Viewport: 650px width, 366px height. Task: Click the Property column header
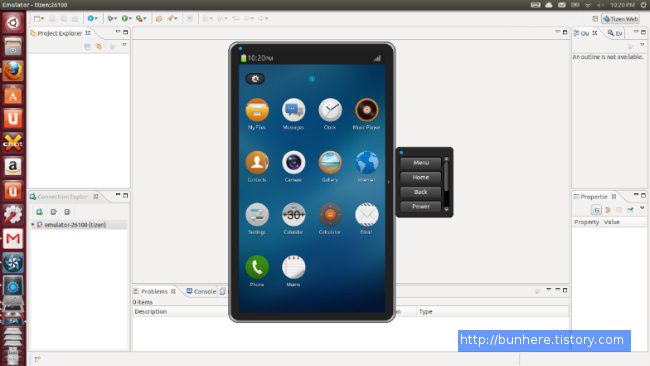(586, 222)
